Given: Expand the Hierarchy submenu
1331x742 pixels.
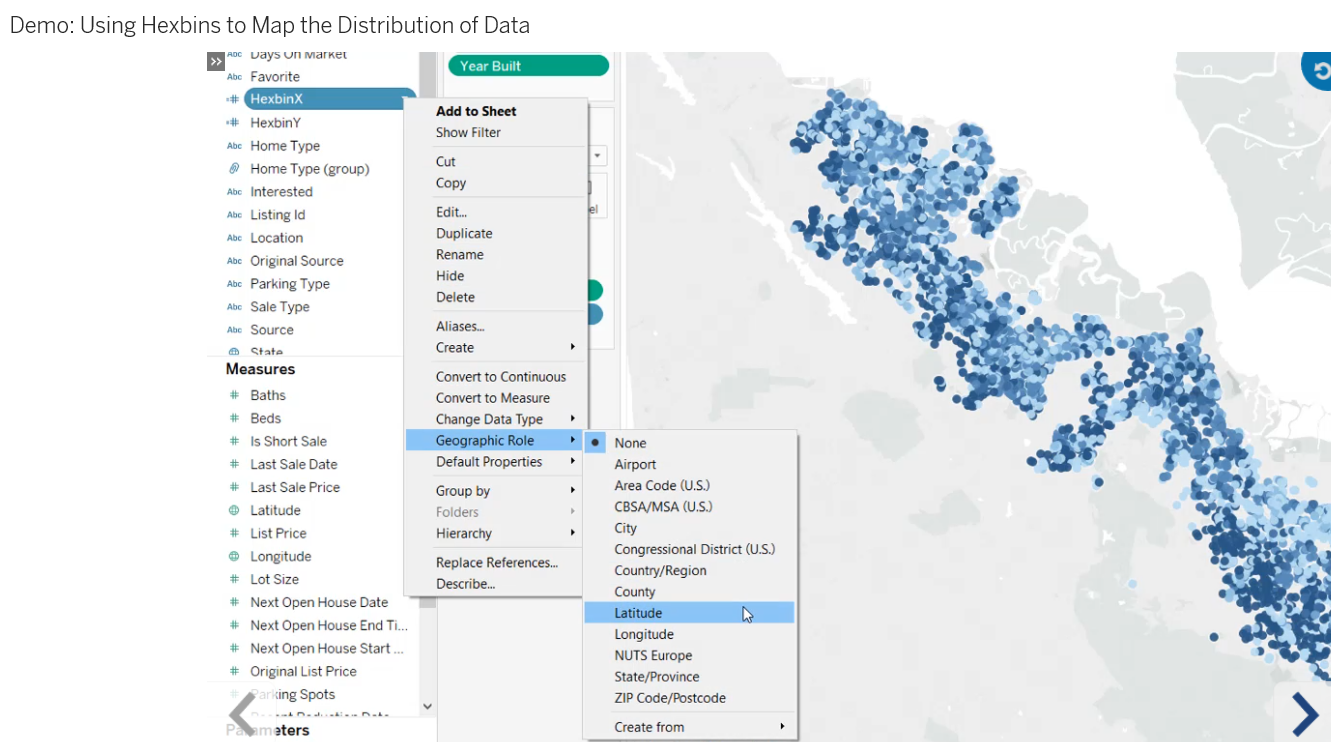Looking at the screenshot, I should click(495, 534).
